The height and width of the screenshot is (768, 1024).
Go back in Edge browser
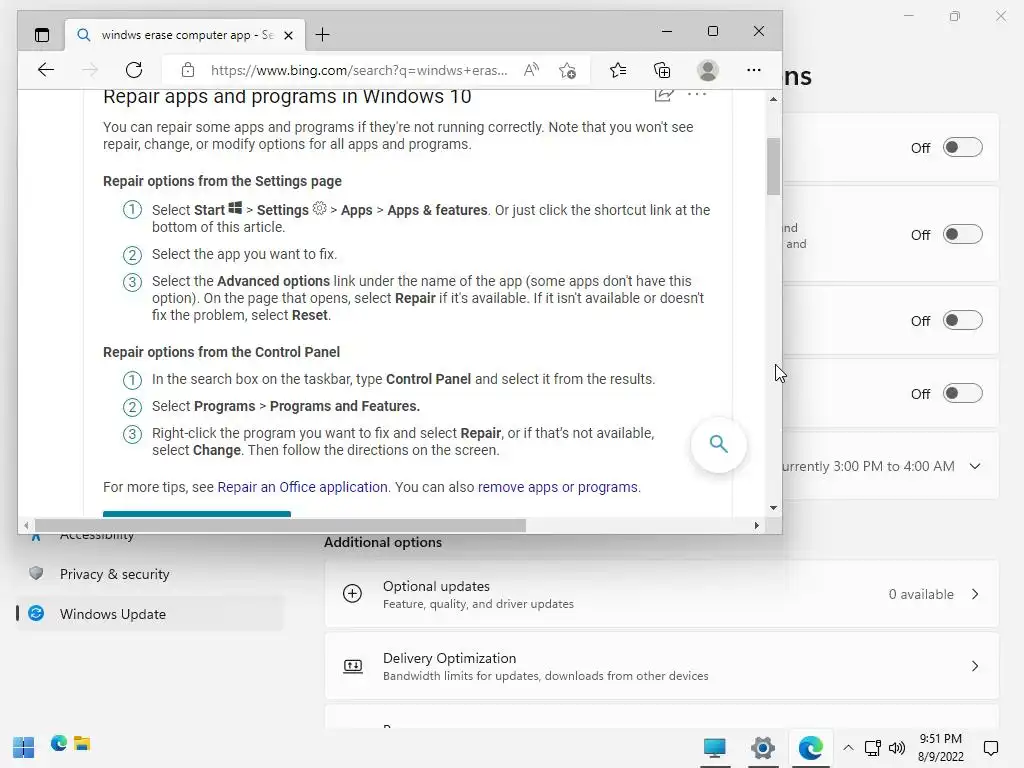[x=46, y=70]
